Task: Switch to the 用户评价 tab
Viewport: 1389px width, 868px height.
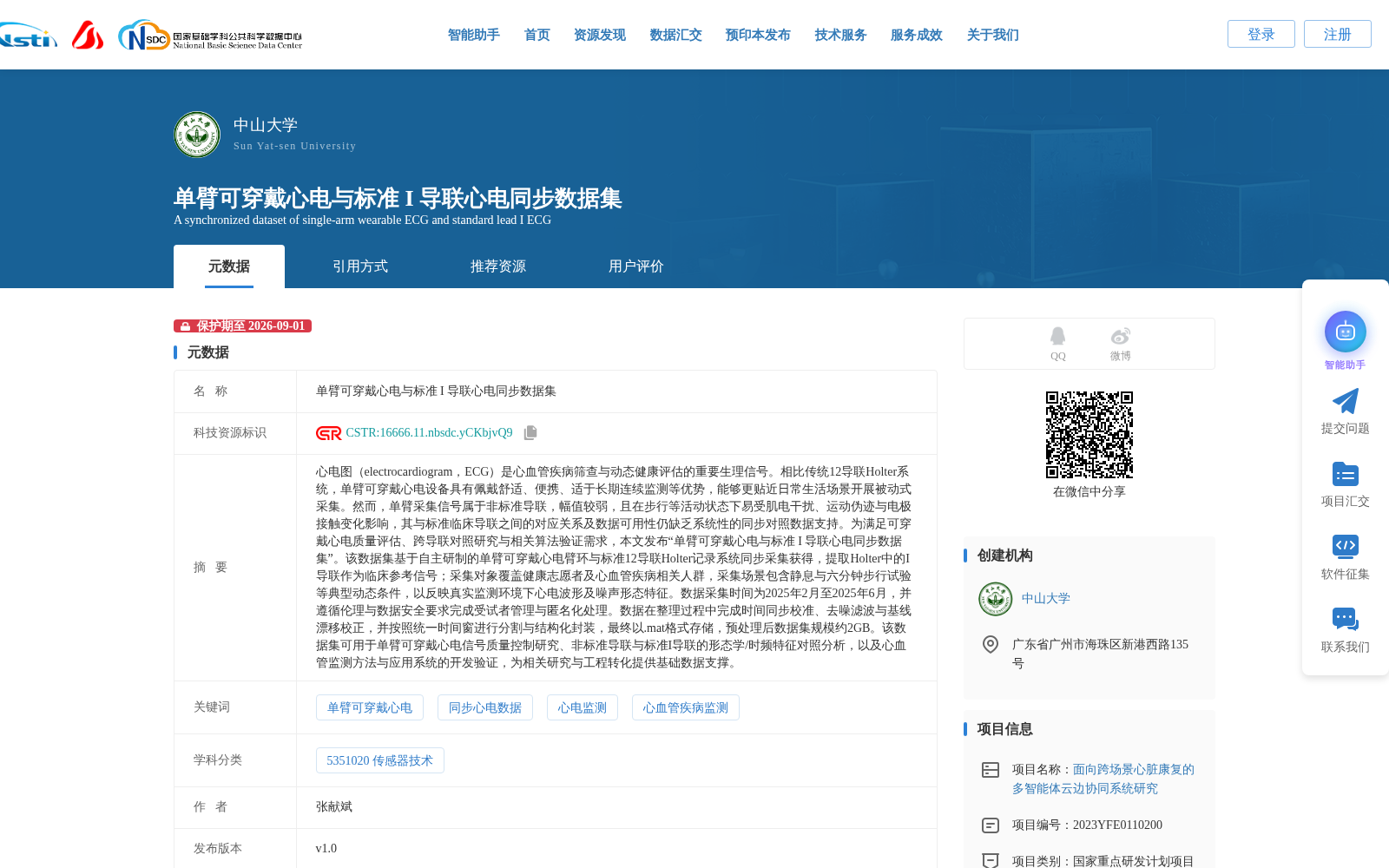Action: [636, 266]
